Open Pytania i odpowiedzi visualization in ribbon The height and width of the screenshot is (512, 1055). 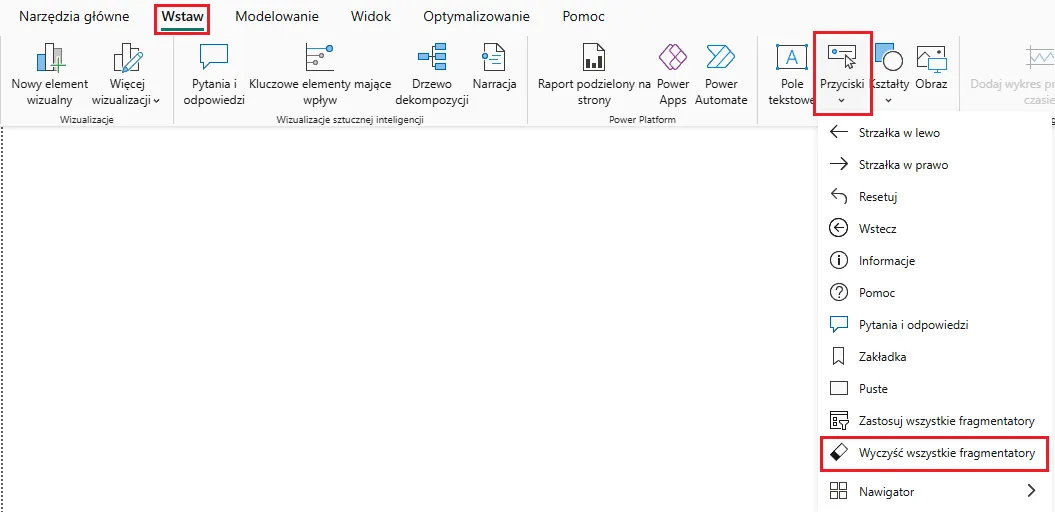click(214, 58)
